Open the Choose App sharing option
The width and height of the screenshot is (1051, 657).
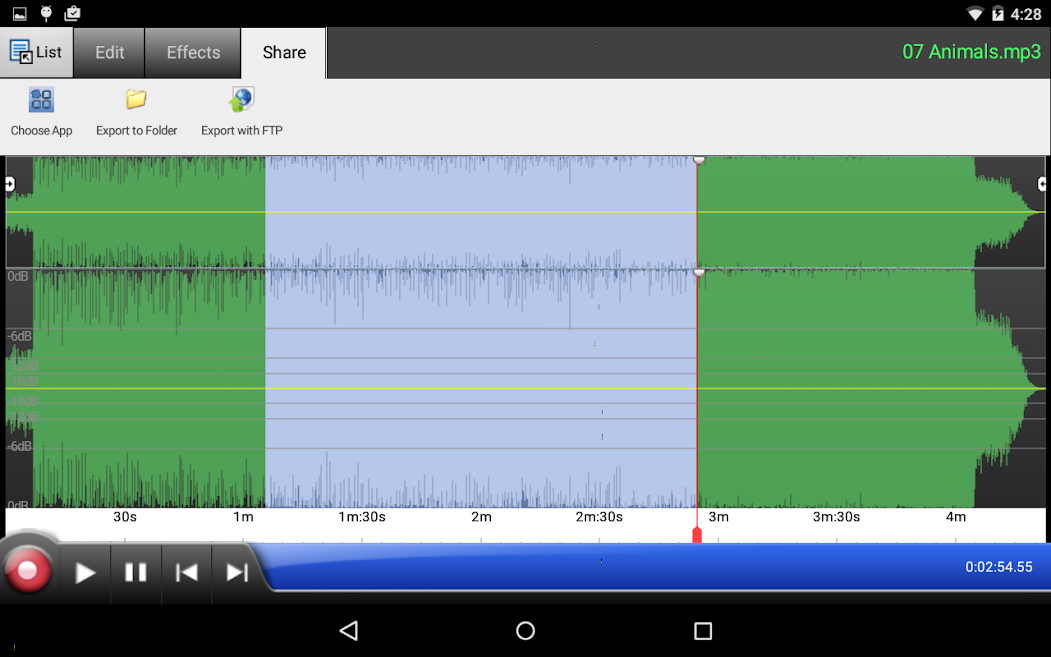[x=41, y=110]
